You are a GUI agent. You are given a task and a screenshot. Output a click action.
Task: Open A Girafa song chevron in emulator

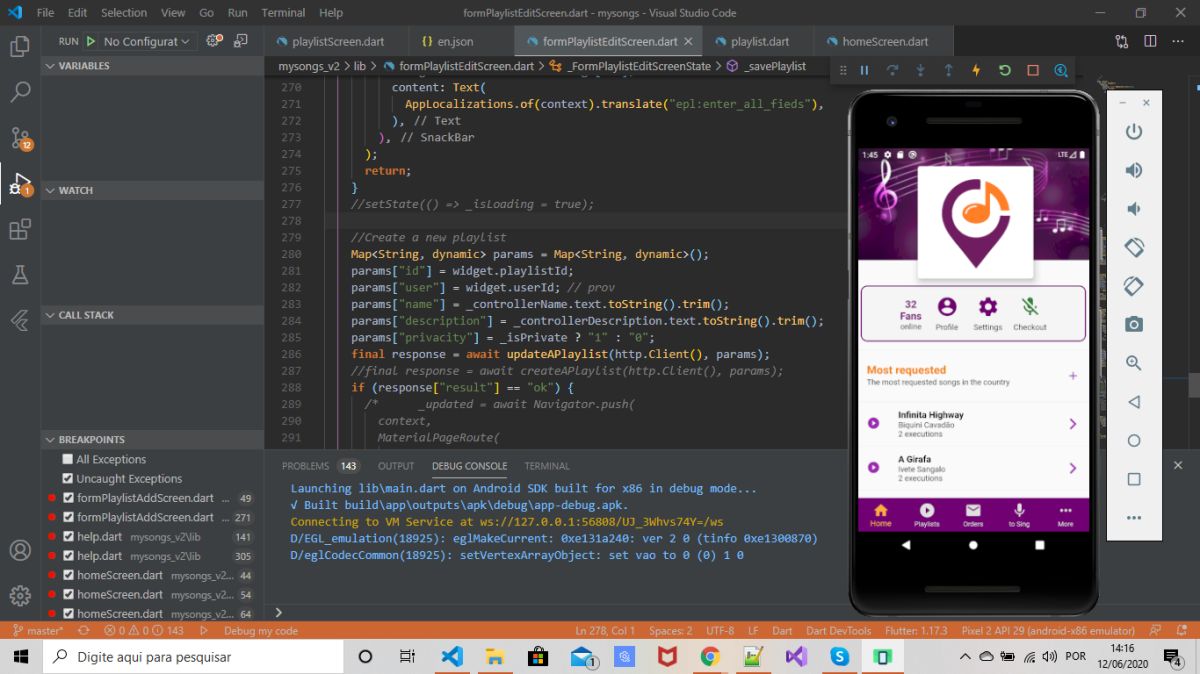pos(1073,468)
